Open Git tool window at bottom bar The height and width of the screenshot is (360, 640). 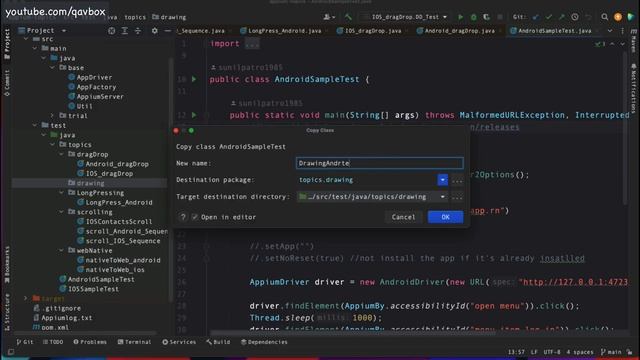[24, 342]
